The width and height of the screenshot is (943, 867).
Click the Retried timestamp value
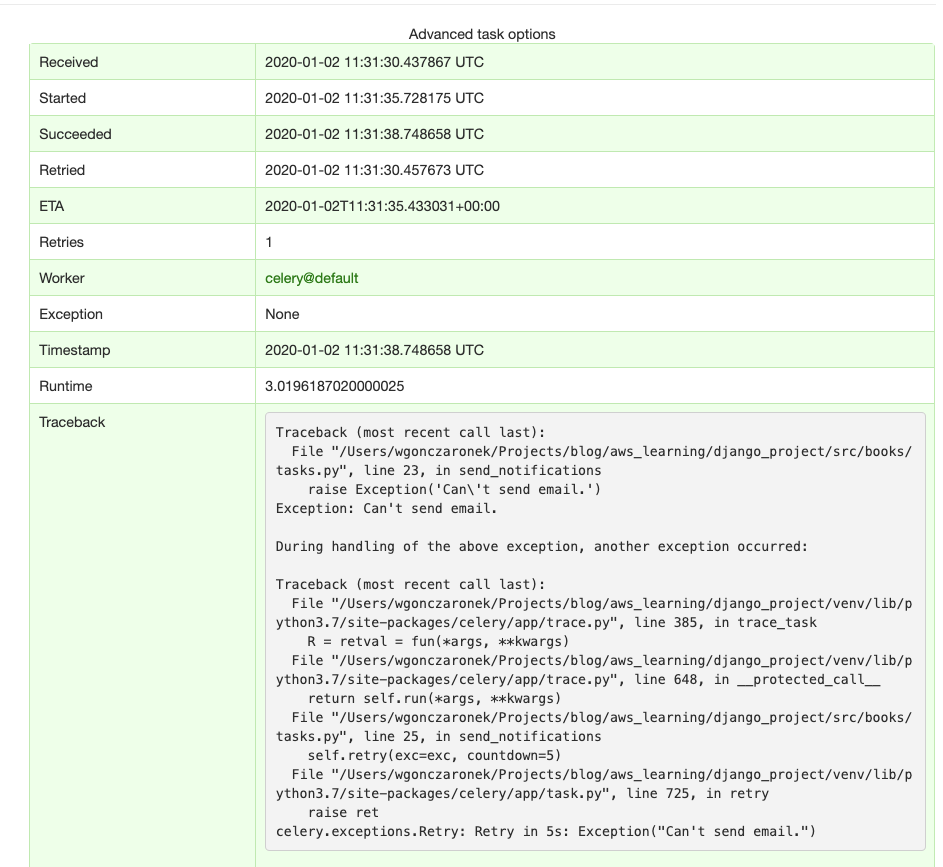coord(374,170)
